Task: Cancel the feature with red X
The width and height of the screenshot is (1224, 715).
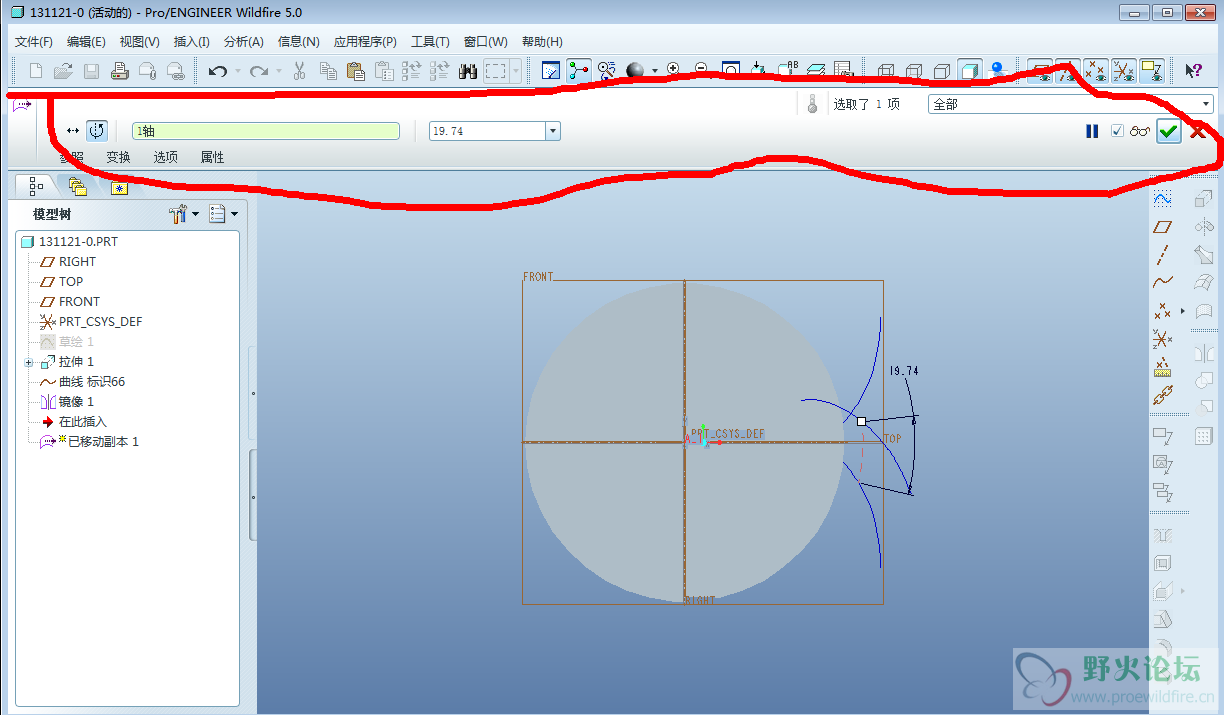Action: tap(1198, 131)
